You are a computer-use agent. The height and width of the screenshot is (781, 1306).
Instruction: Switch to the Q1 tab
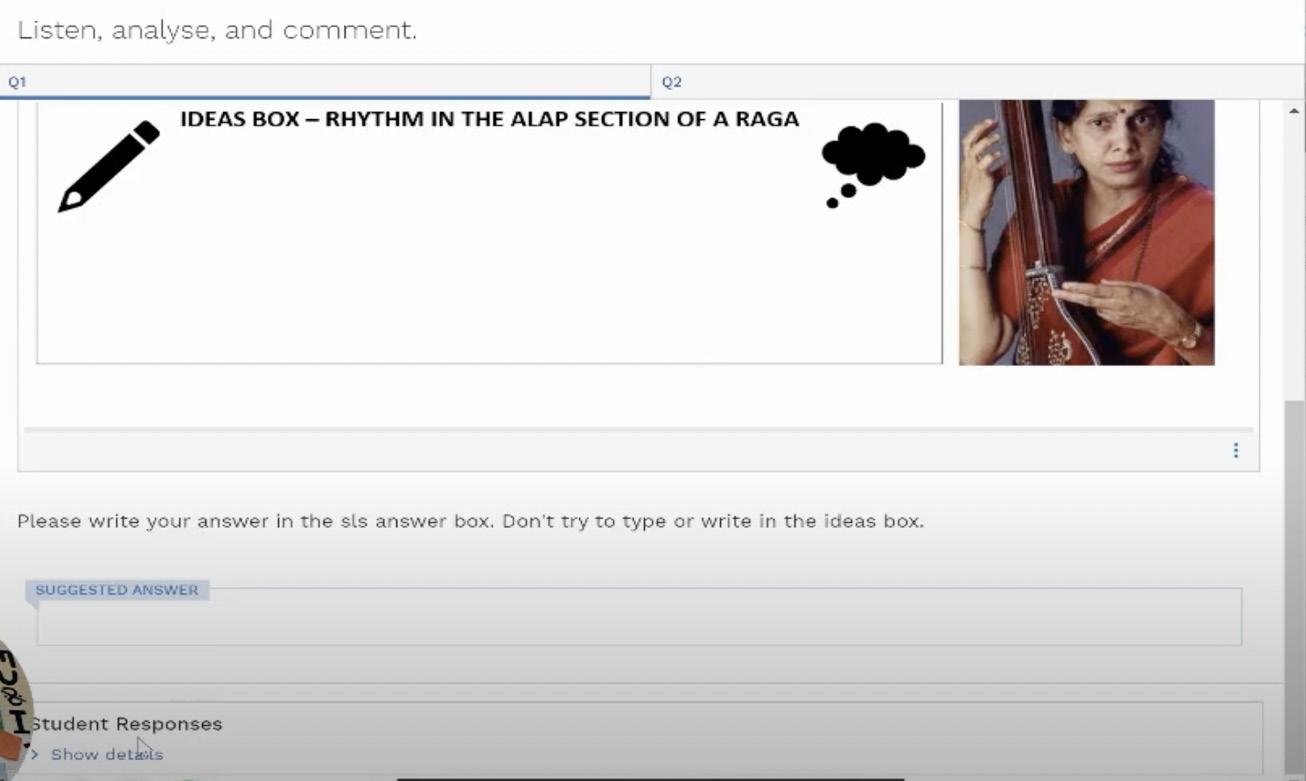(x=325, y=82)
